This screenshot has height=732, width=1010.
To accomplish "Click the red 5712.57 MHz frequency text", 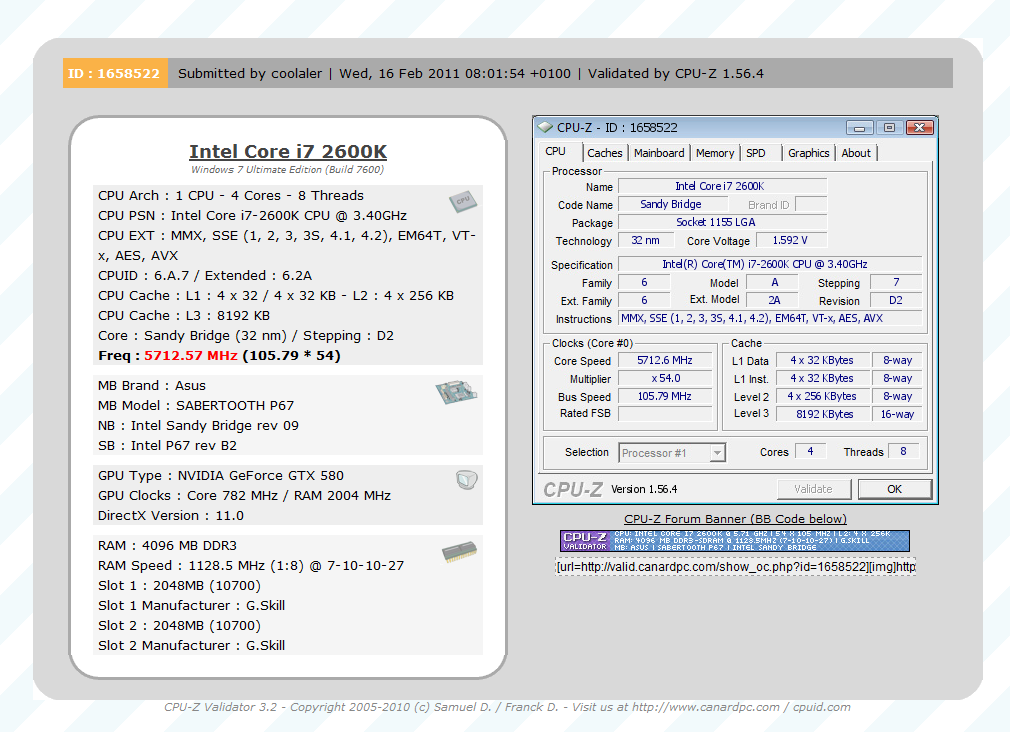I will click(x=191, y=356).
